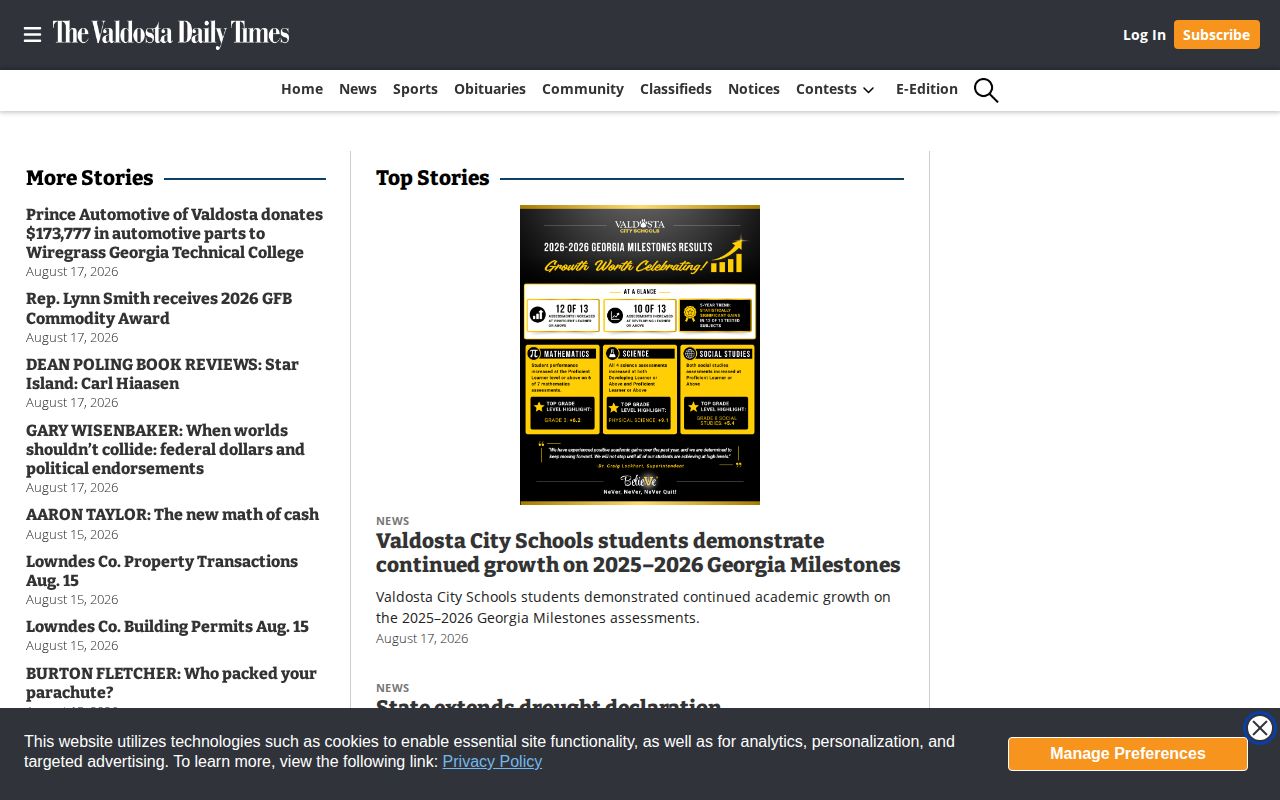Open Burton Fletcher Who packed your parachute
This screenshot has width=1280, height=800.
click(171, 683)
